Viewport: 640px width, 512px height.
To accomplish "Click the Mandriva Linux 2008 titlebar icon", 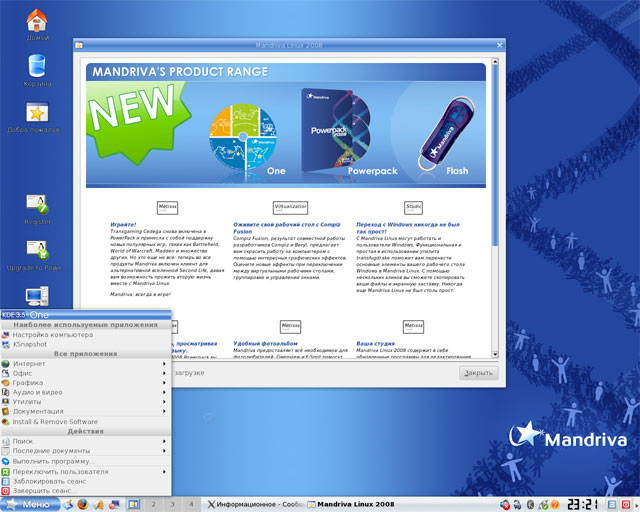I will pos(79,45).
